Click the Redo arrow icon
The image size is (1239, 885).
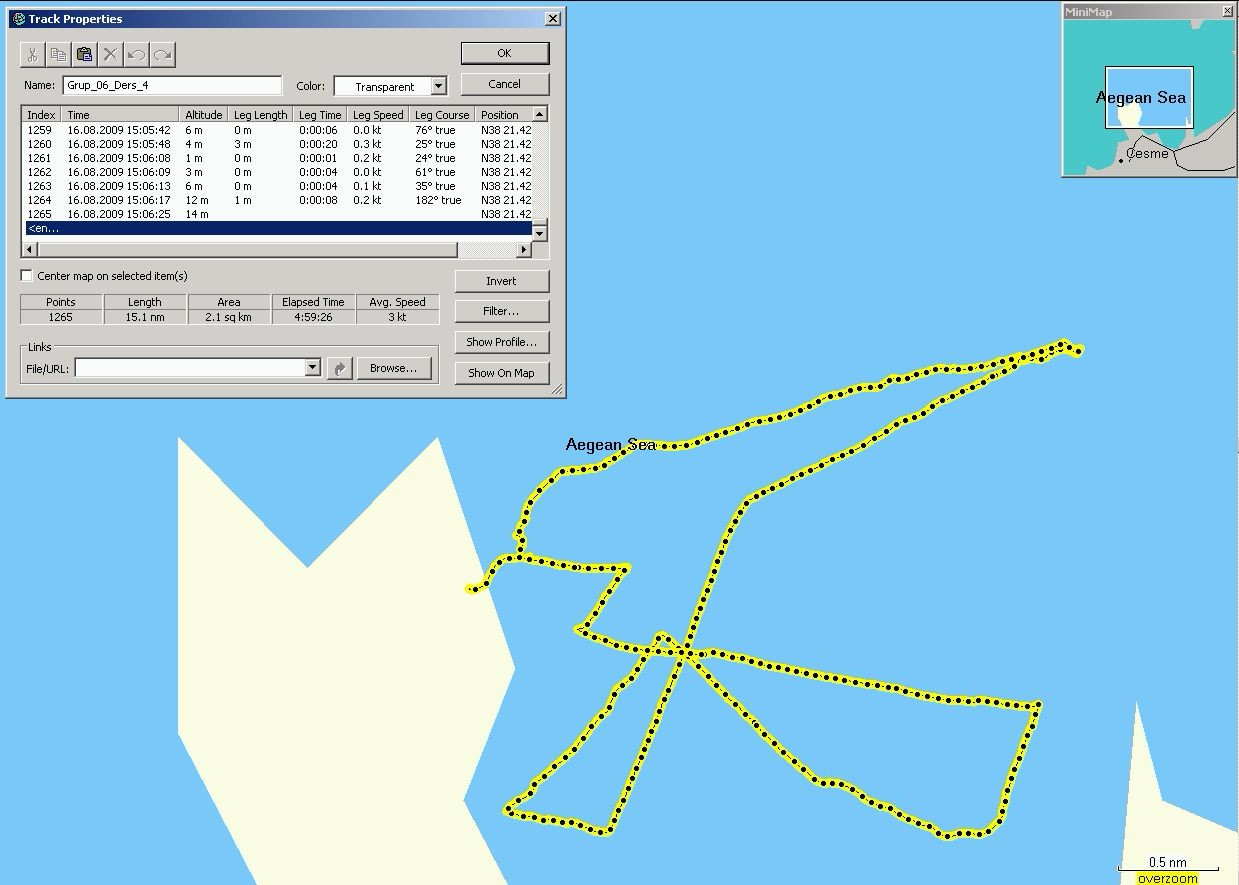[163, 54]
